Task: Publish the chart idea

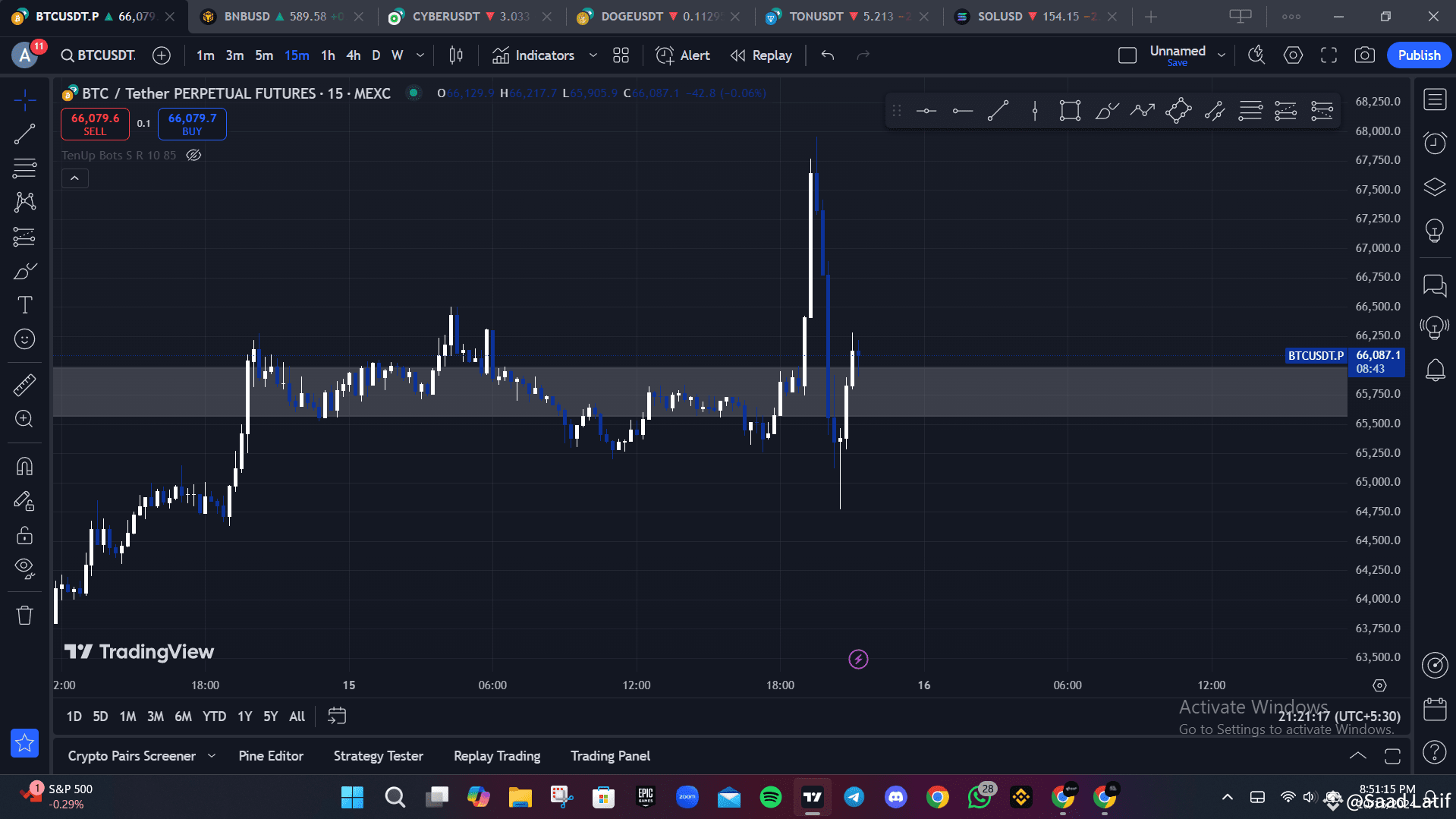Action: point(1419,55)
